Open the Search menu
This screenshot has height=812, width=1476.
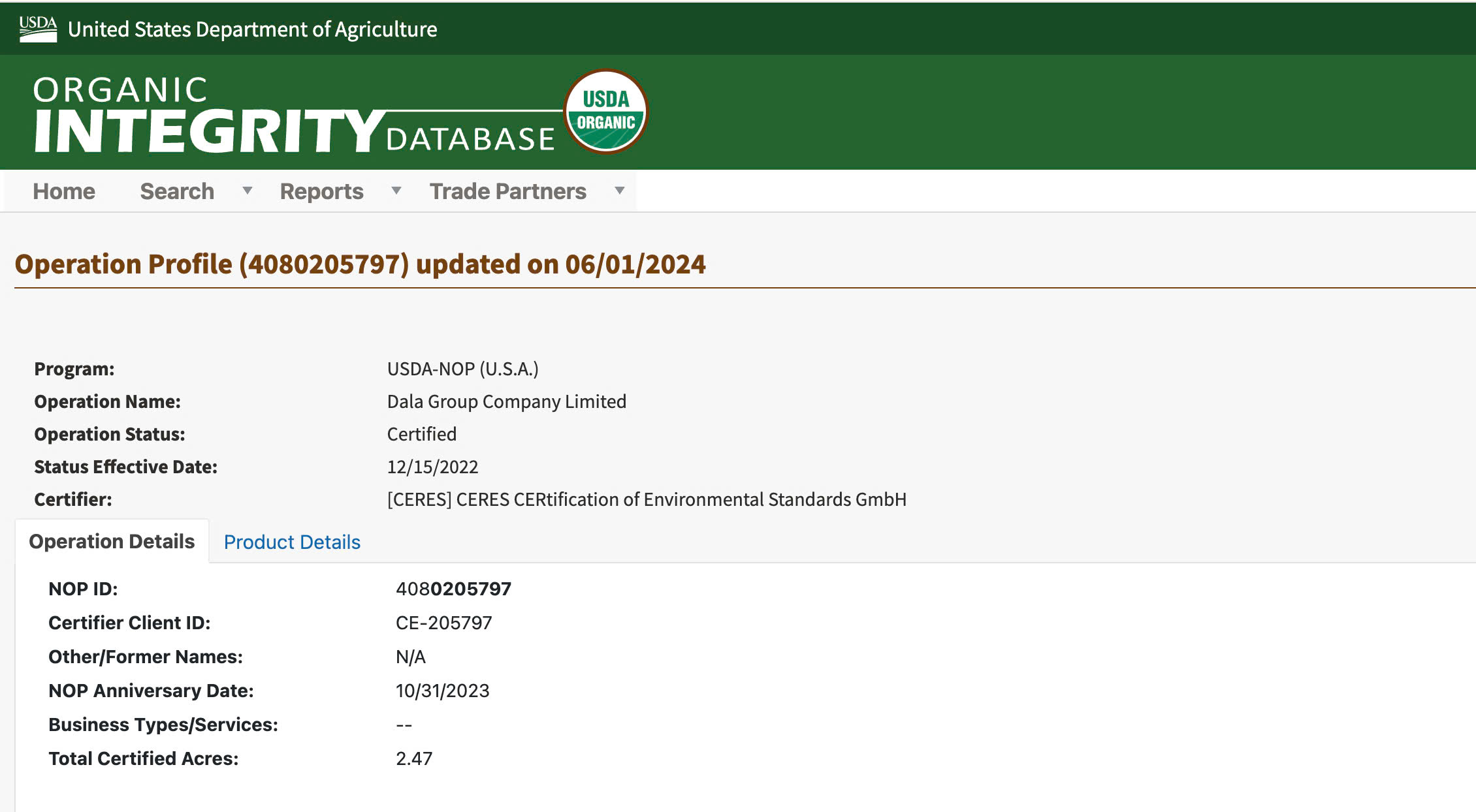point(177,191)
